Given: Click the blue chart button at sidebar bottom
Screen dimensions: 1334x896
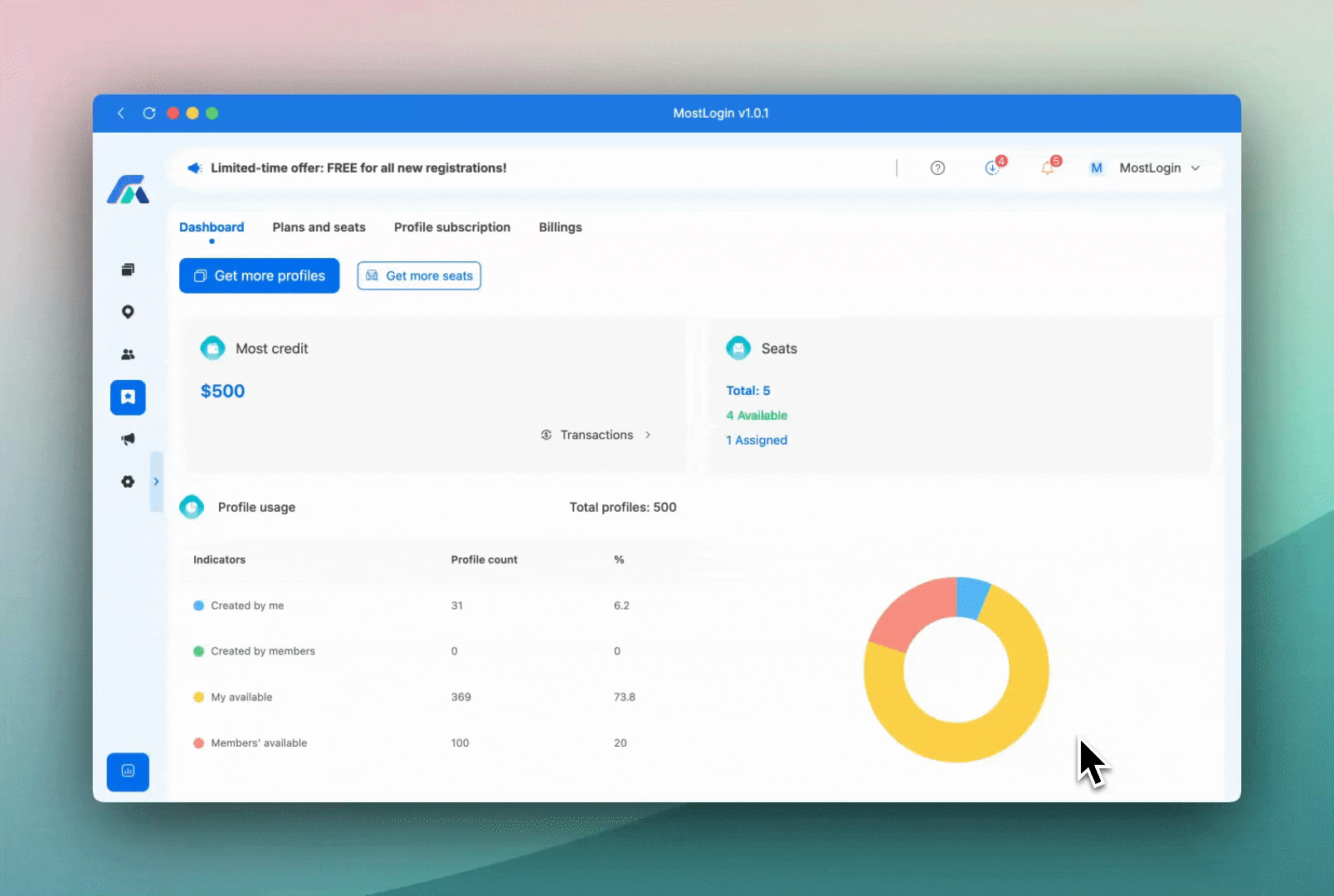Looking at the screenshot, I should pyautogui.click(x=128, y=772).
